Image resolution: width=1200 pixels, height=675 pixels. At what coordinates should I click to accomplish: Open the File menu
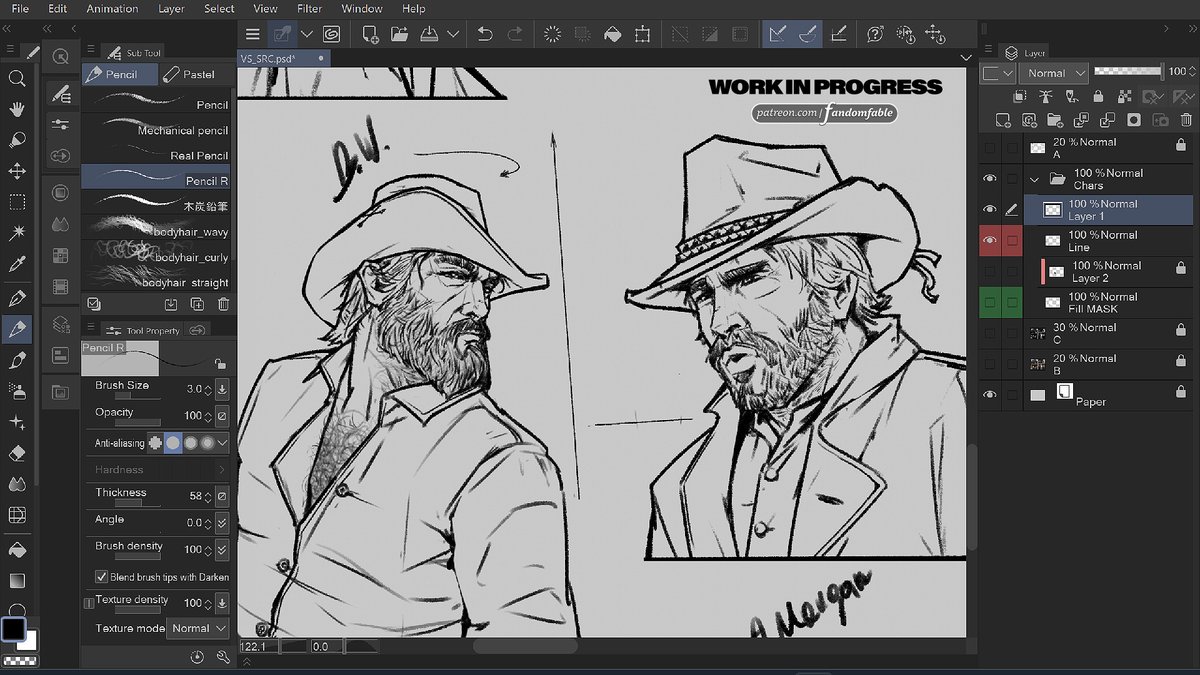20,8
